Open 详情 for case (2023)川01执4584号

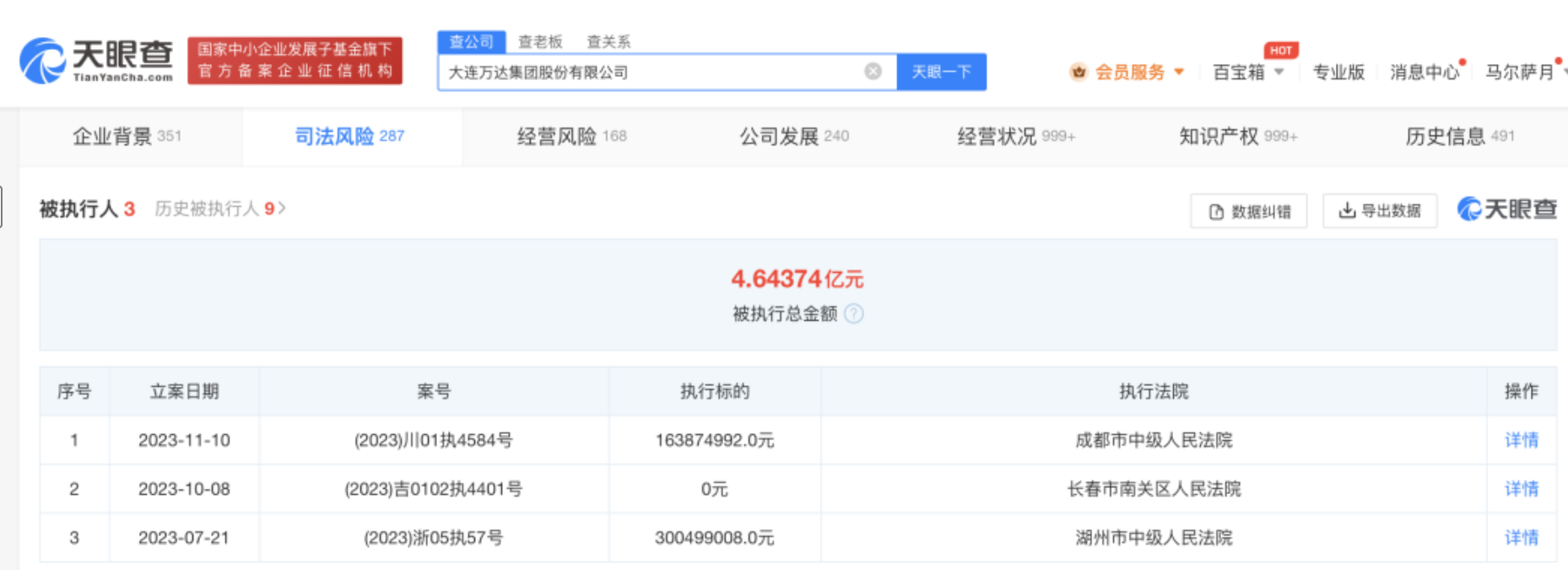pyautogui.click(x=1522, y=440)
